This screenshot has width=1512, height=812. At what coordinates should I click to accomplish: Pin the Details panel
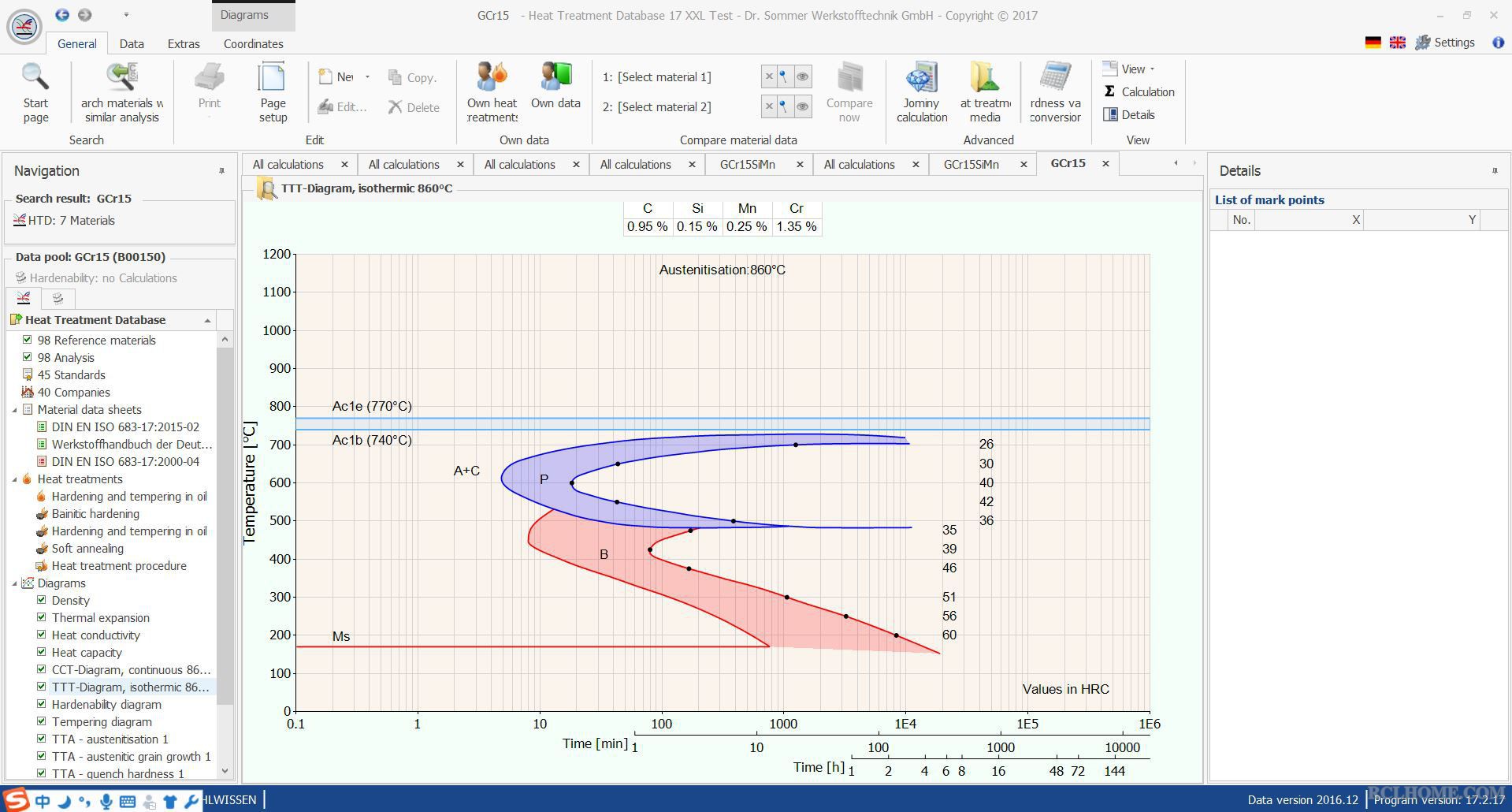1495,170
